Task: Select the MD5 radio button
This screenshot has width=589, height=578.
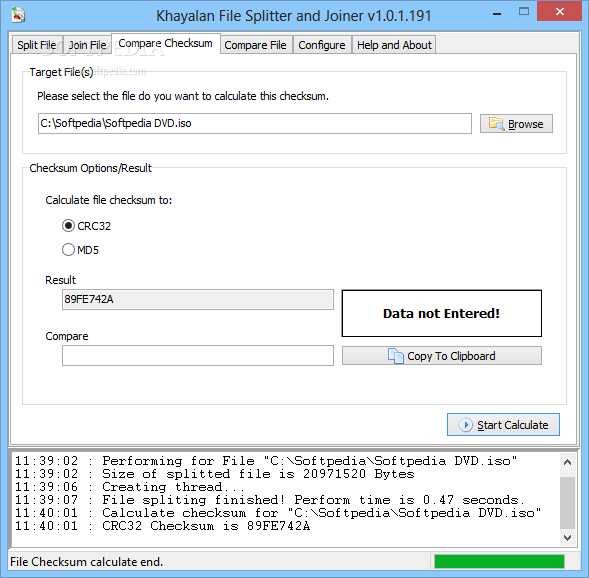Action: 68,250
